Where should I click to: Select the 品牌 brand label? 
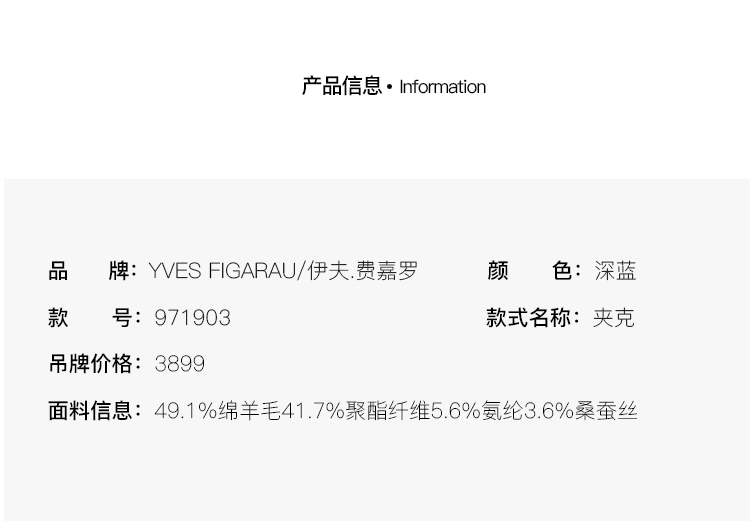tap(93, 271)
